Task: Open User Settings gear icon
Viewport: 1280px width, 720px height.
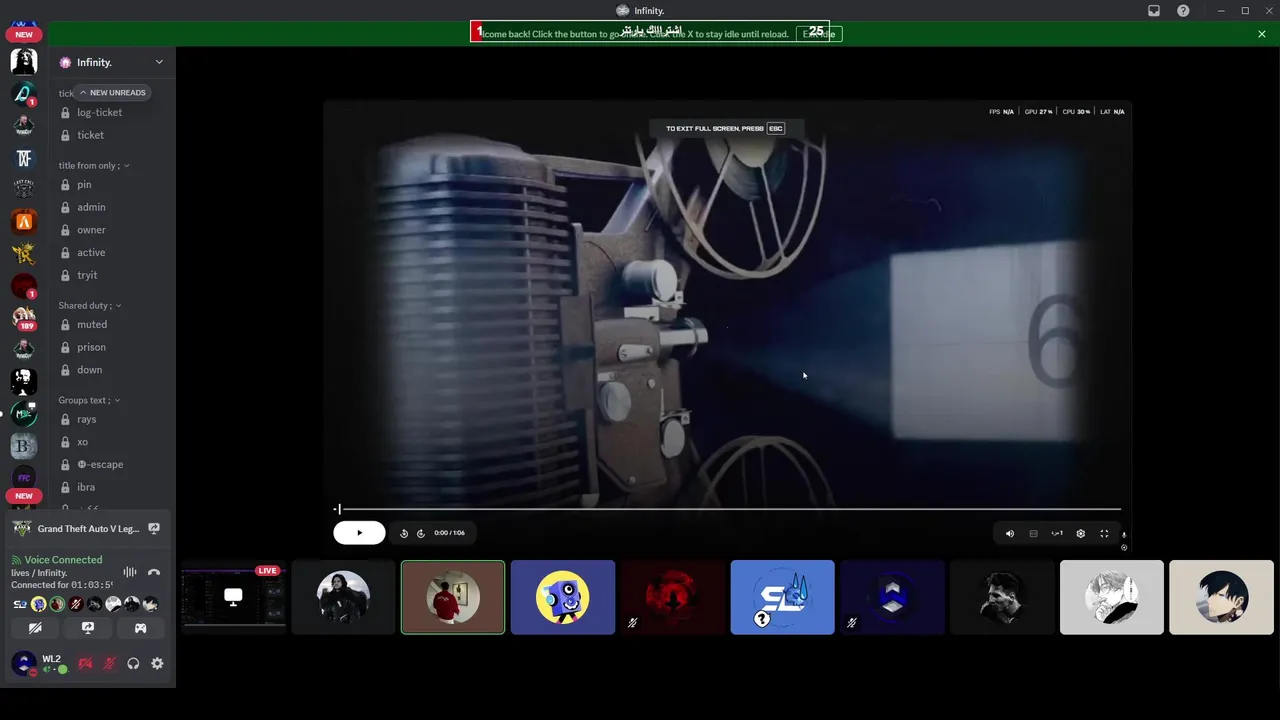Action: pyautogui.click(x=157, y=663)
